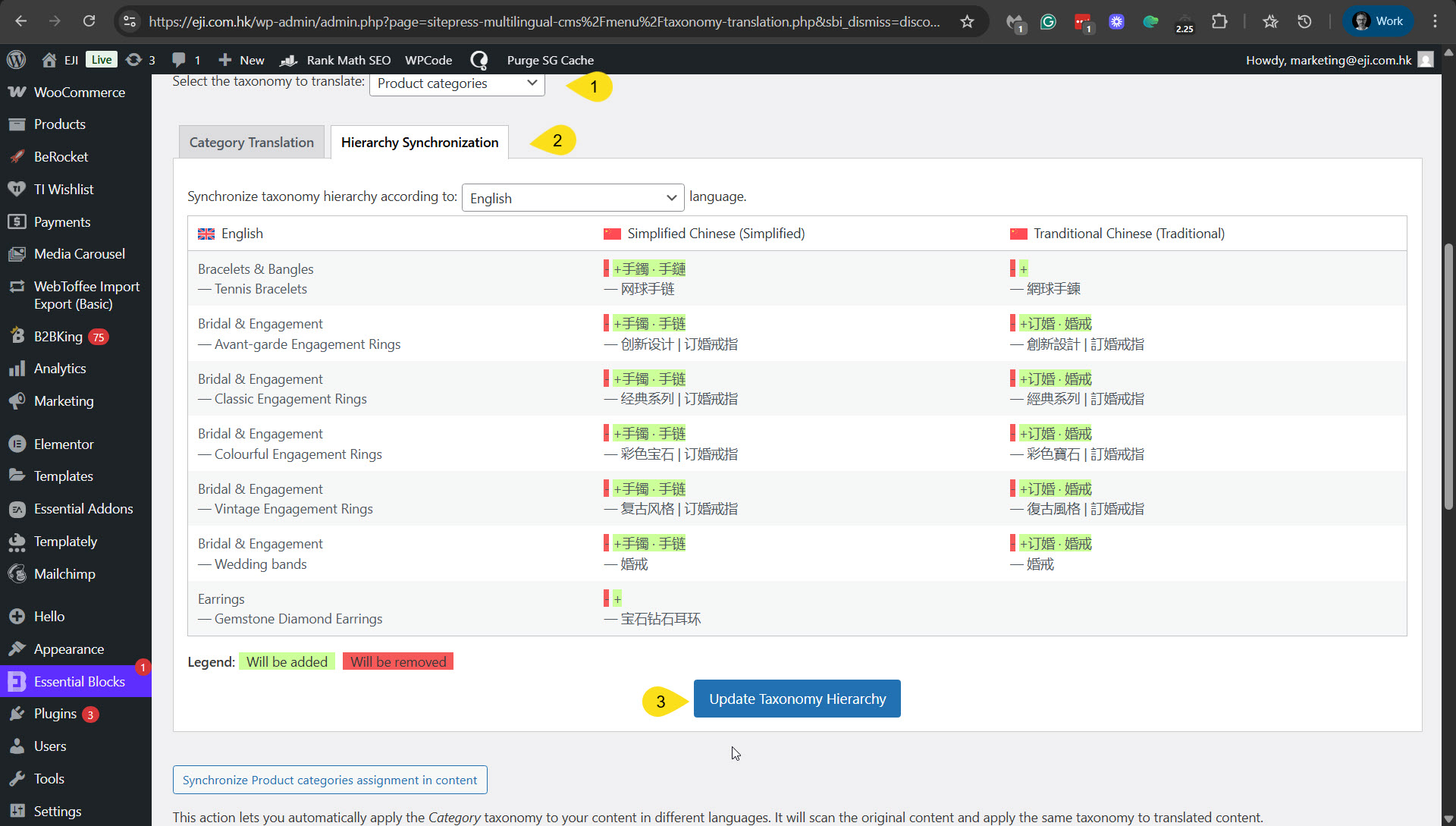
Task: Click Purge SG Cache in the admin bar
Action: 550,60
